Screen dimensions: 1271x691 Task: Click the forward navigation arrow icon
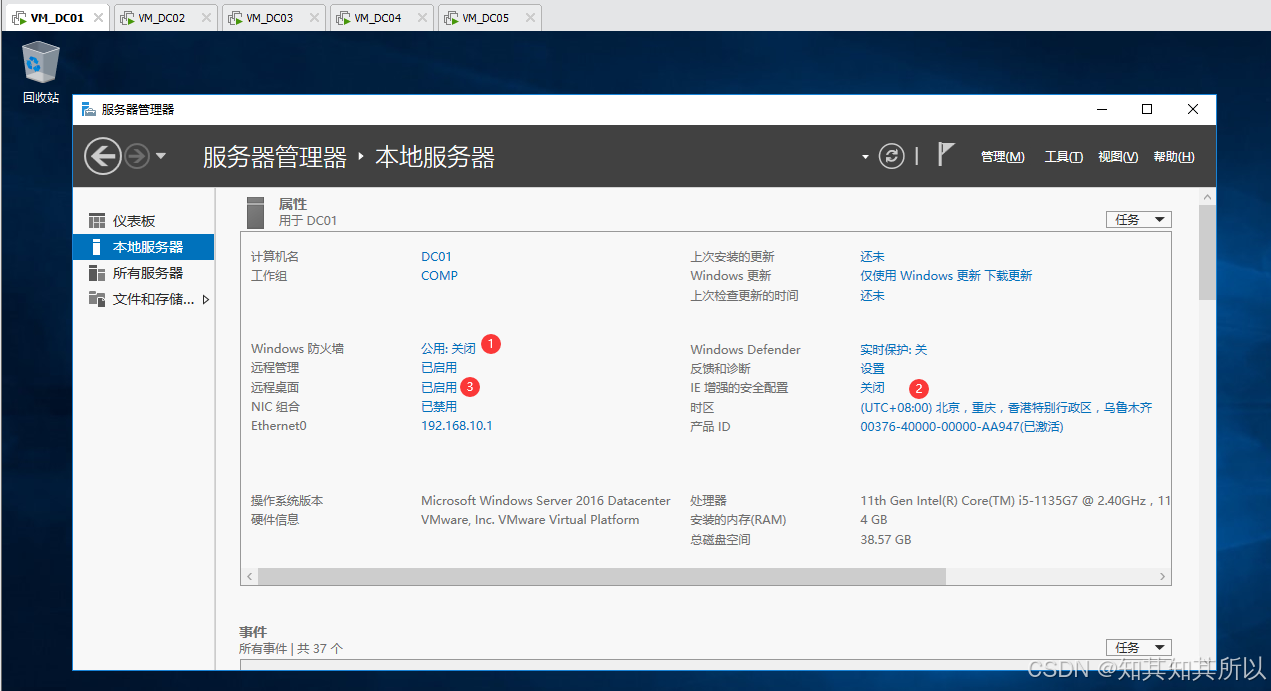tap(137, 157)
